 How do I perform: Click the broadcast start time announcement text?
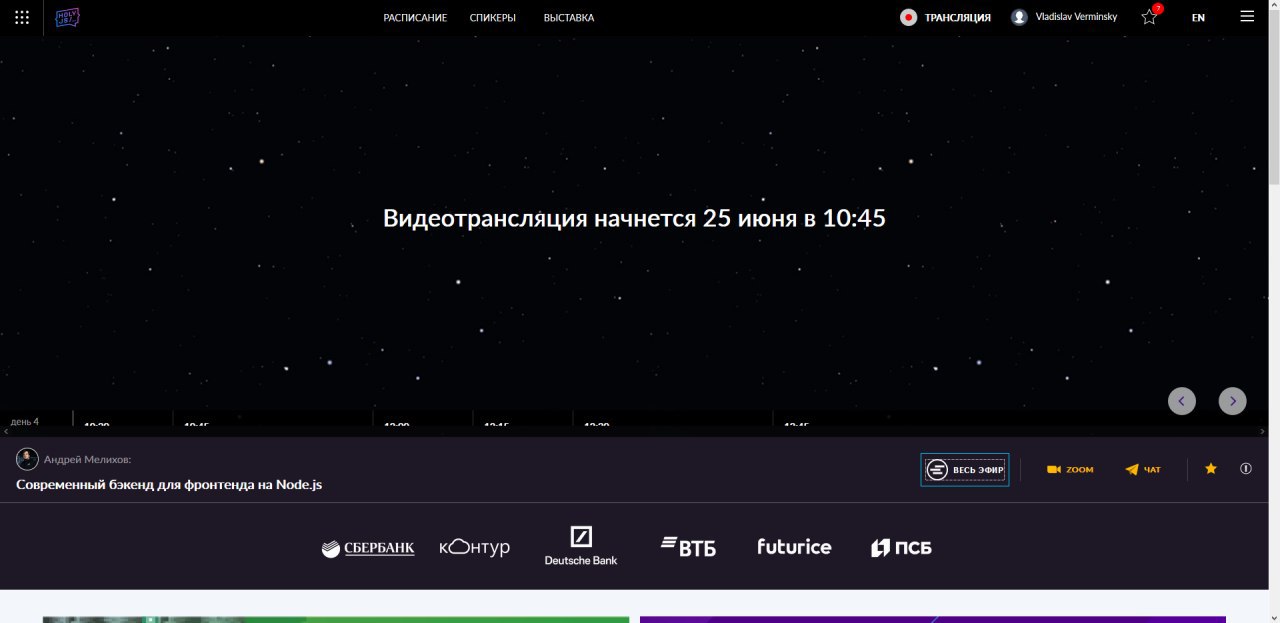pyautogui.click(x=634, y=218)
